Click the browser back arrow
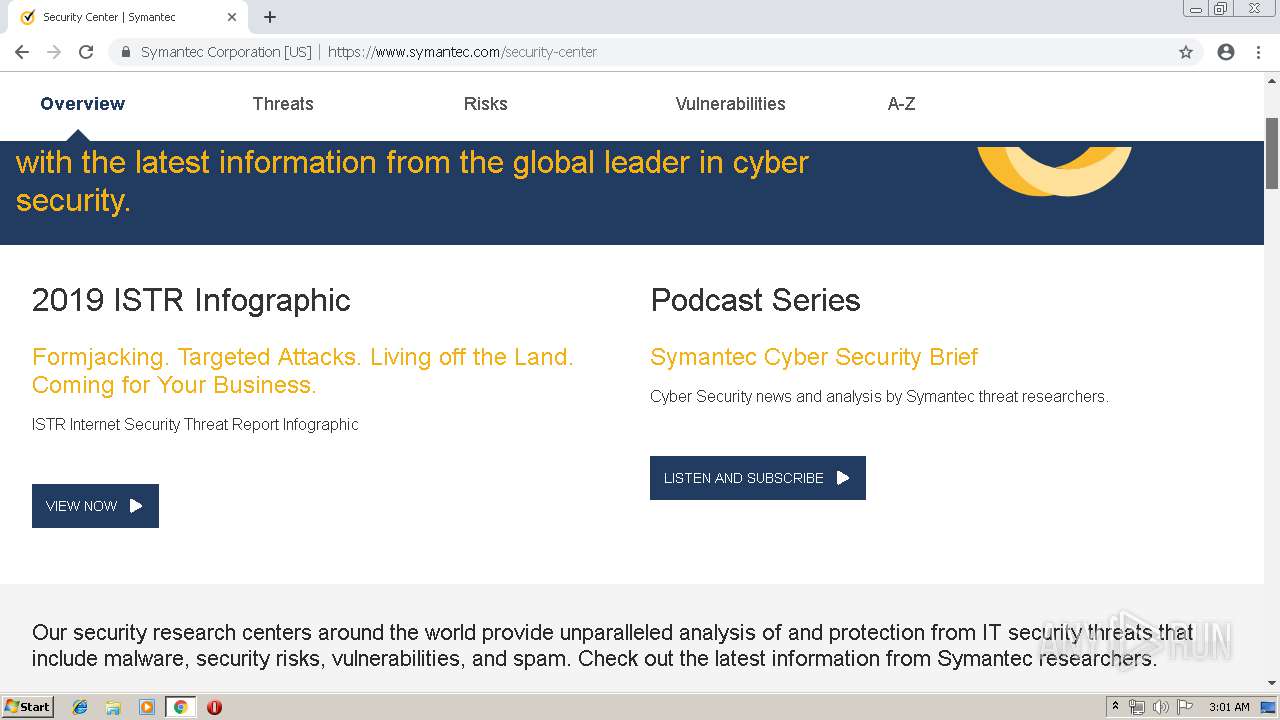 pyautogui.click(x=22, y=52)
